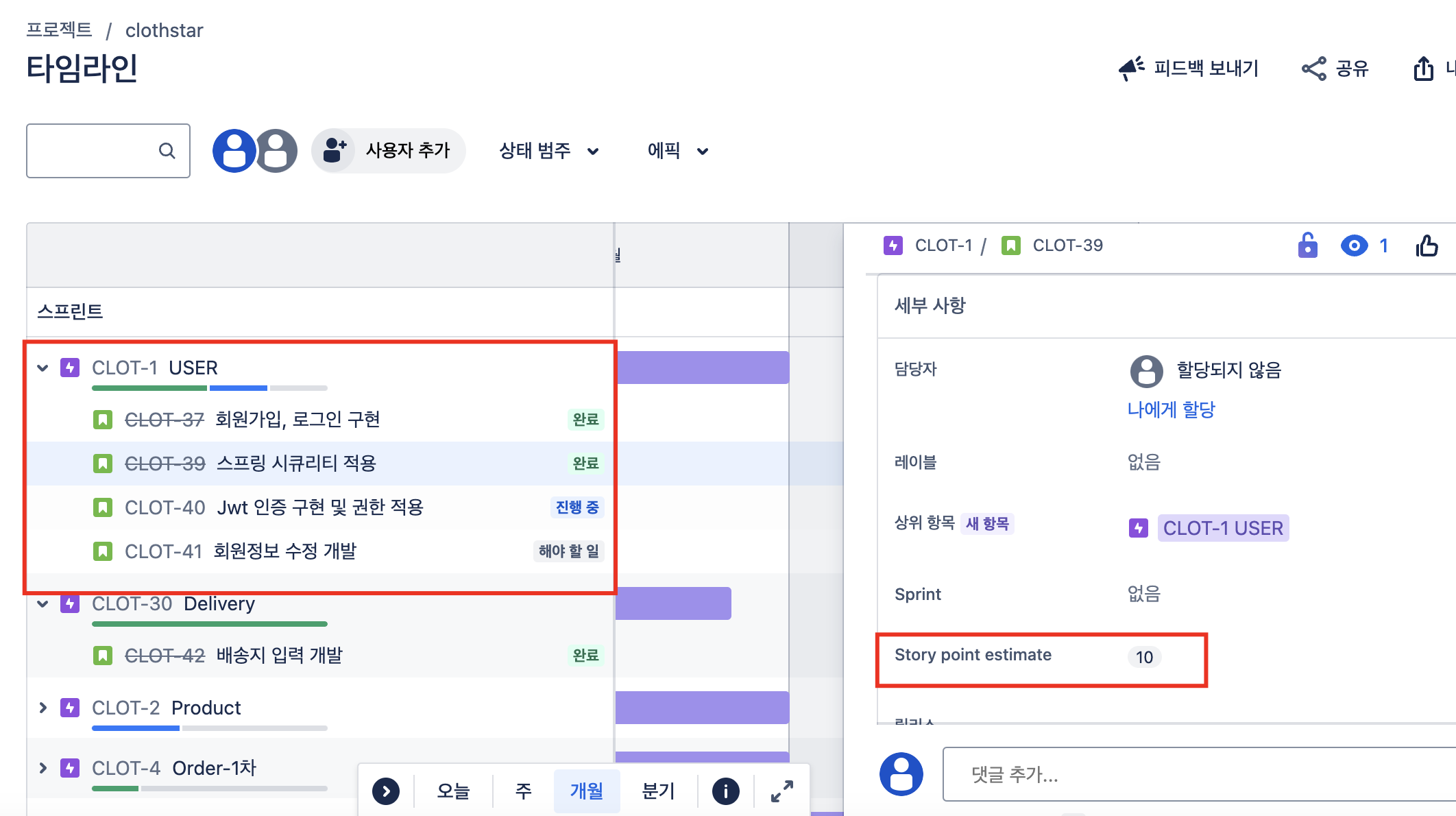1456x816 pixels.
Task: Switch timeline to 주 view
Action: click(523, 791)
